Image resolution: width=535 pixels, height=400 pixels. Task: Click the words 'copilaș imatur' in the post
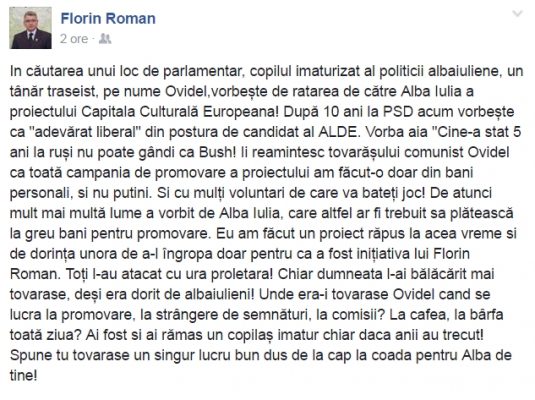pos(273,335)
